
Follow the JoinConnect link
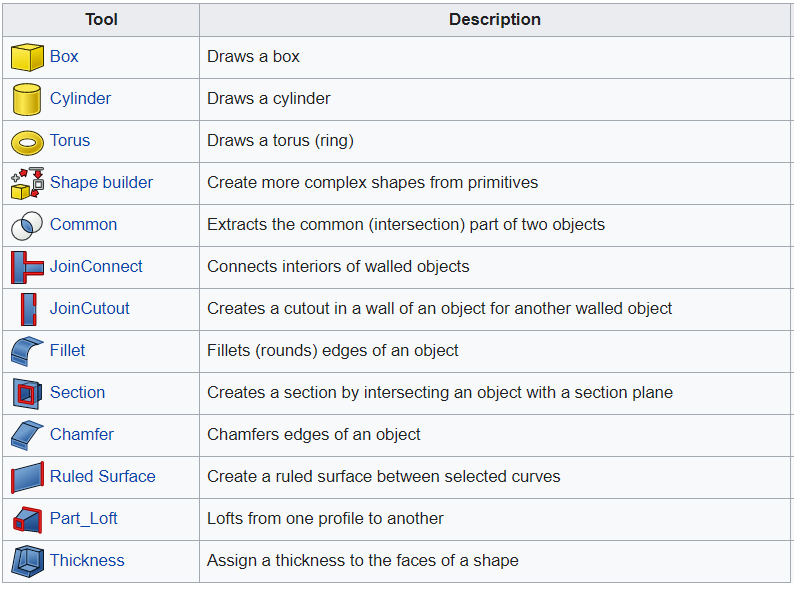pos(96,267)
